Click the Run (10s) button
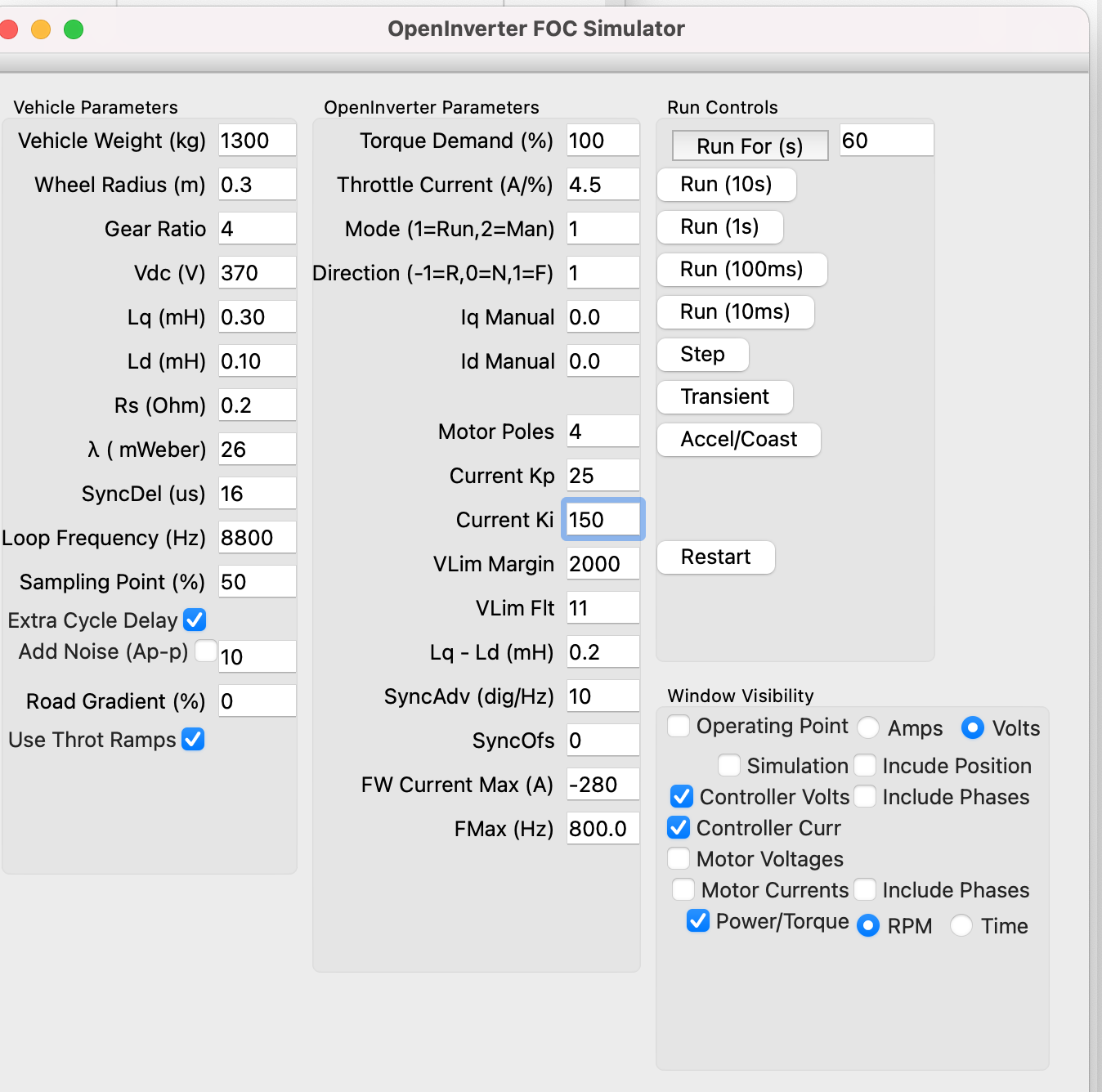The image size is (1102, 1092). click(726, 185)
